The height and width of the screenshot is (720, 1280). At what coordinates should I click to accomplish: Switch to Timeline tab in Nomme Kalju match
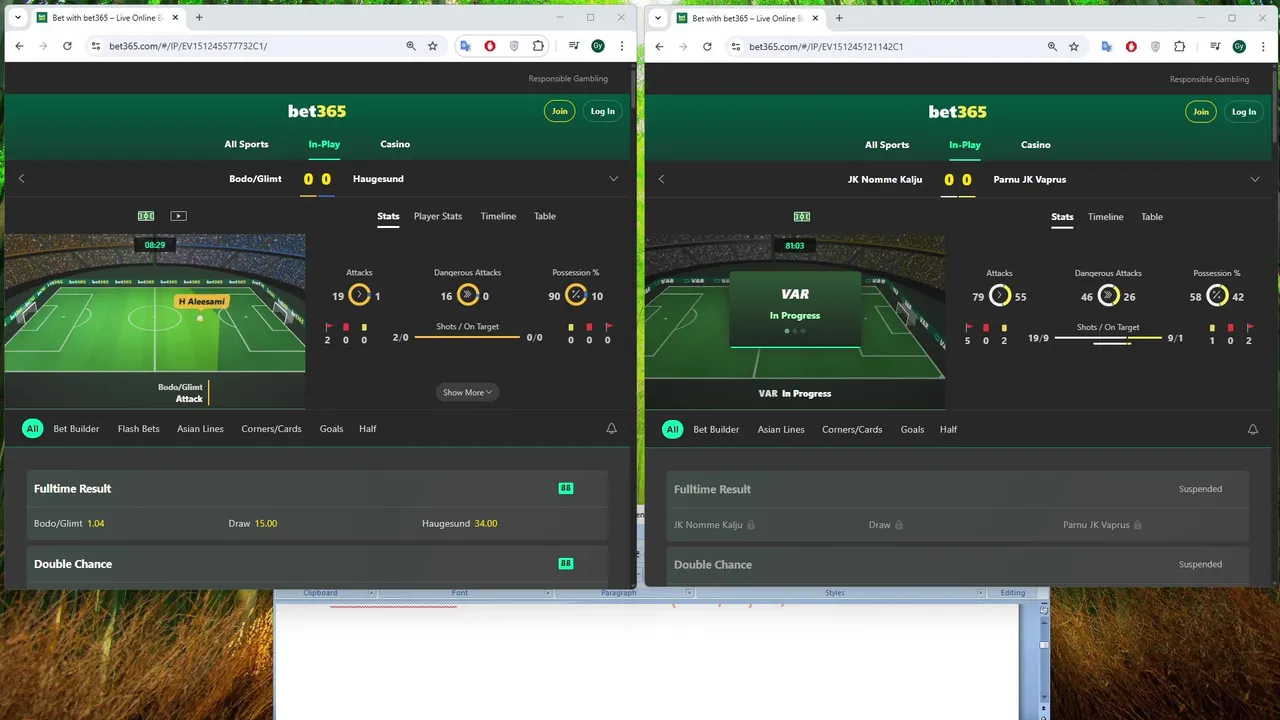click(1106, 217)
